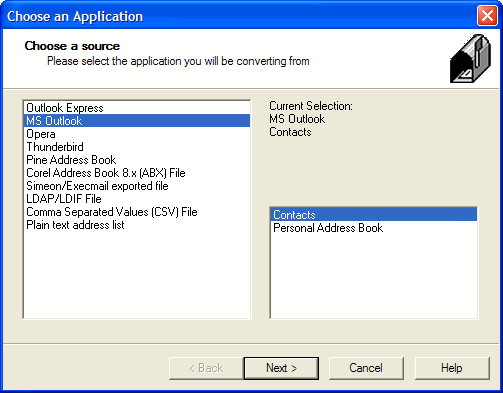Close the Choose an Application window

pyautogui.click(x=487, y=16)
